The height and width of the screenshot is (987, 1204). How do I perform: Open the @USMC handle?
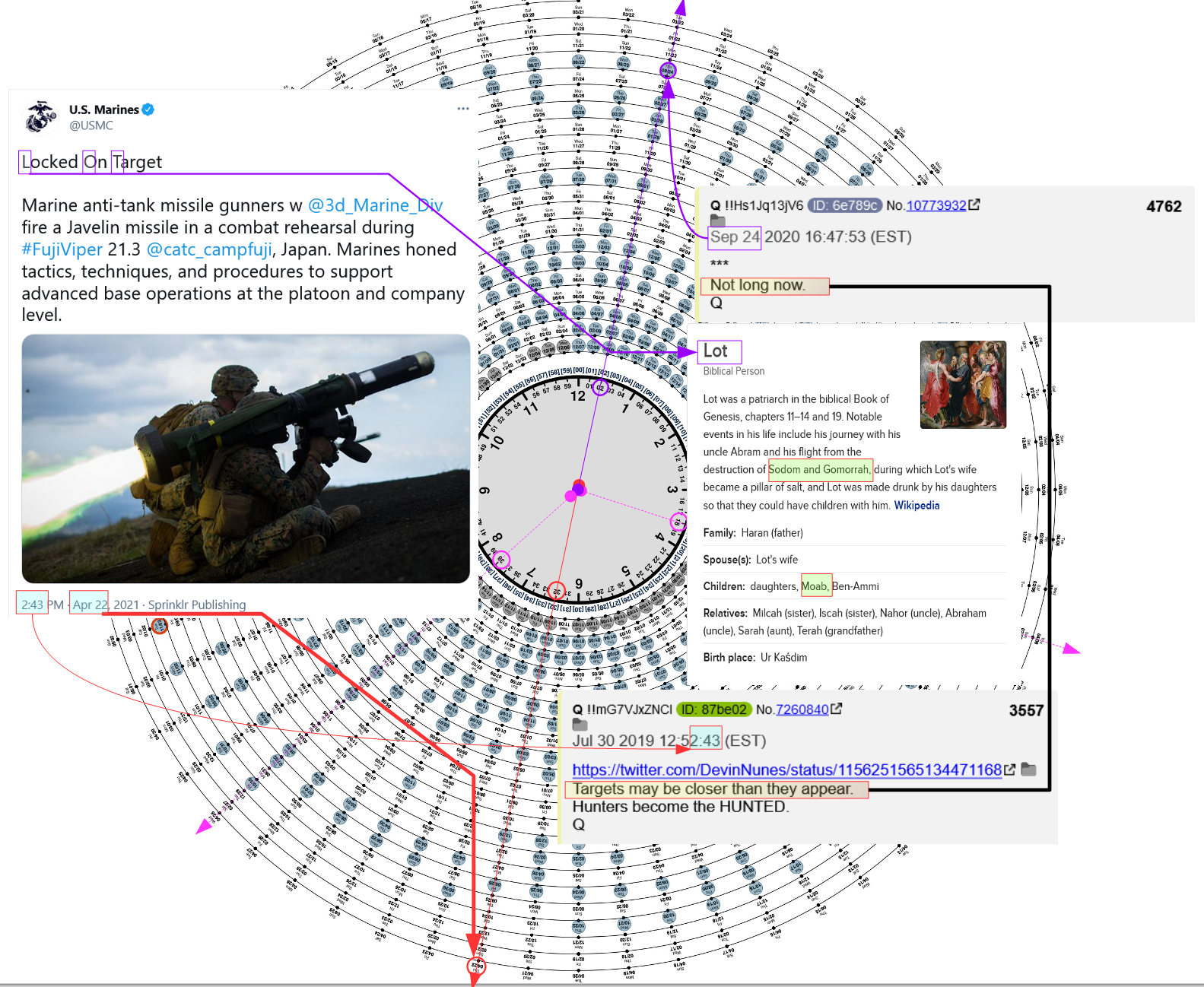point(91,125)
